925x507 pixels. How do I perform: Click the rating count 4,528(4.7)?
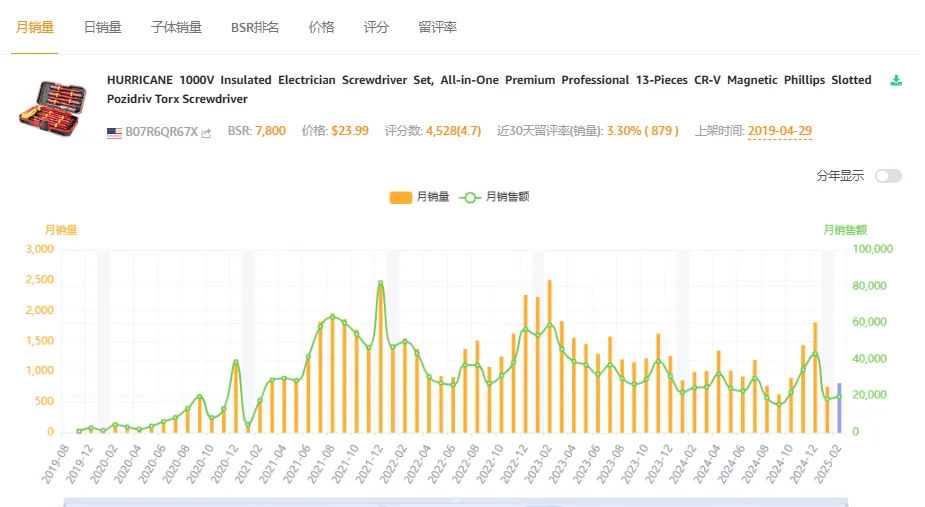454,131
